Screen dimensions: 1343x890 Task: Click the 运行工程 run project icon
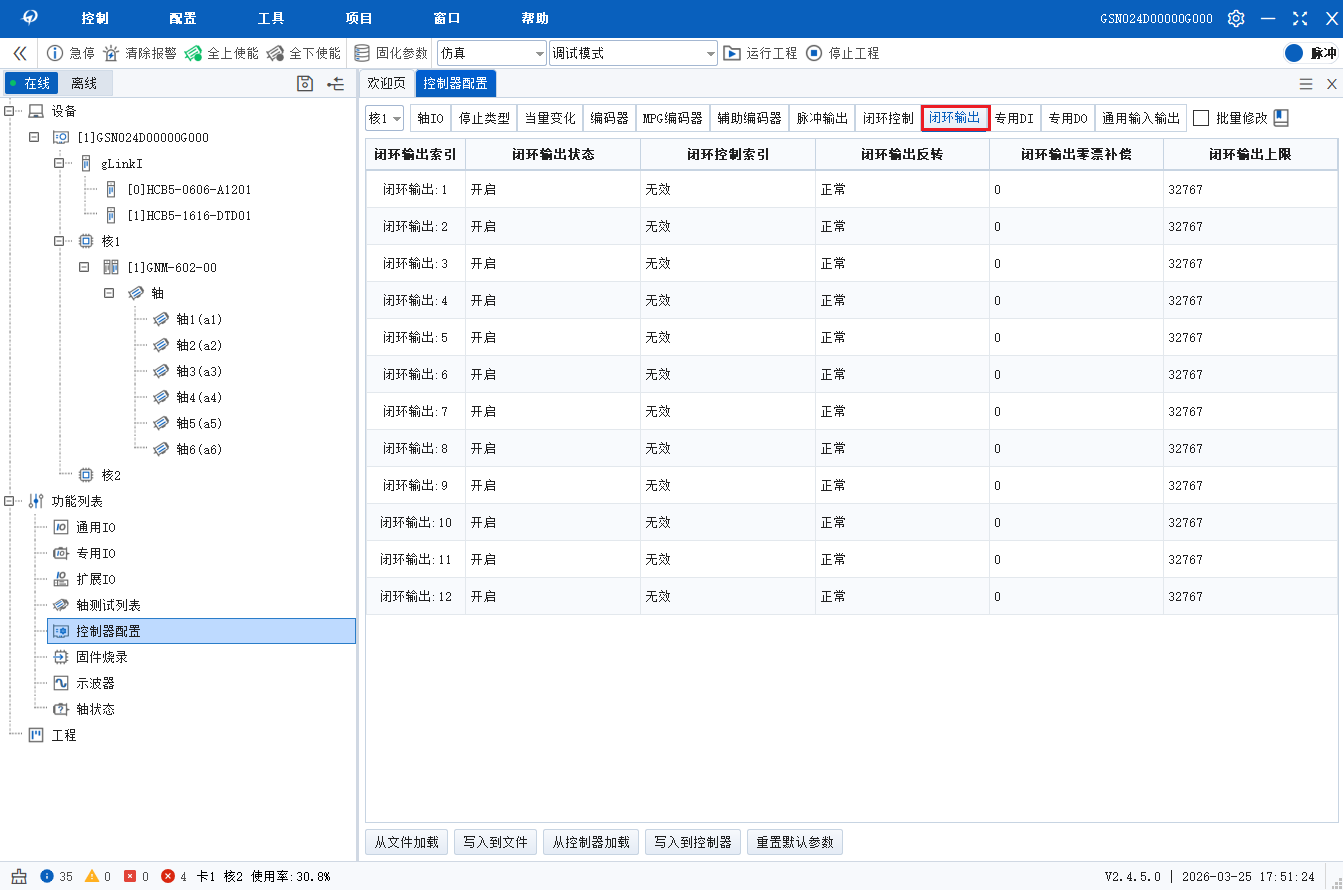coord(732,53)
